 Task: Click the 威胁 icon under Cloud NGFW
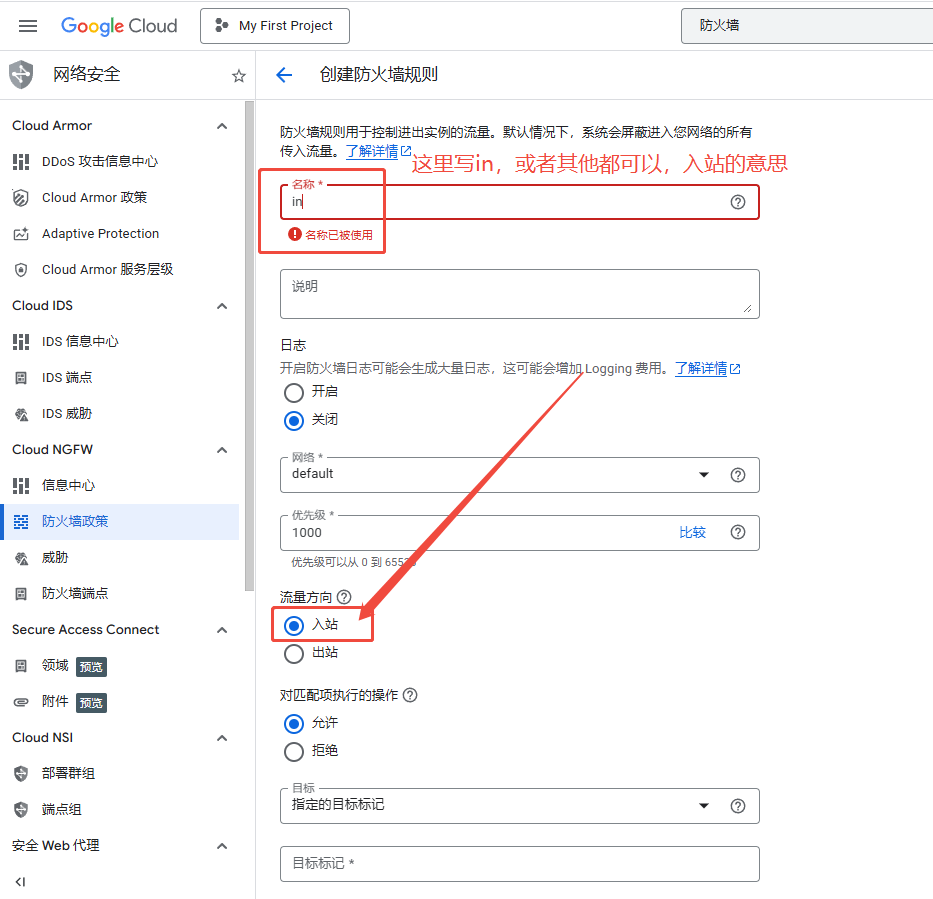pyautogui.click(x=21, y=558)
